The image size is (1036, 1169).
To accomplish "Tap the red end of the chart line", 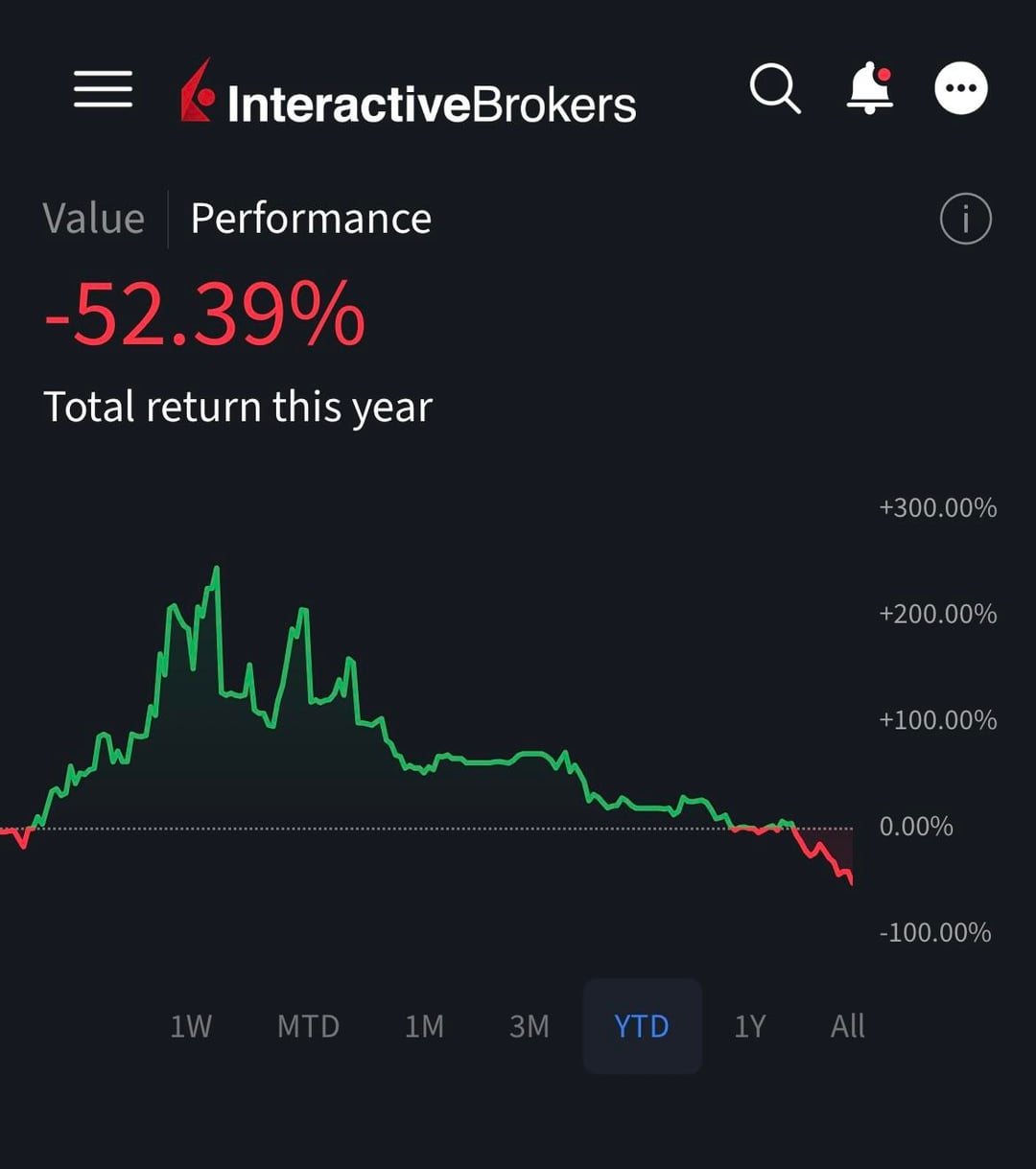I will coord(849,877).
